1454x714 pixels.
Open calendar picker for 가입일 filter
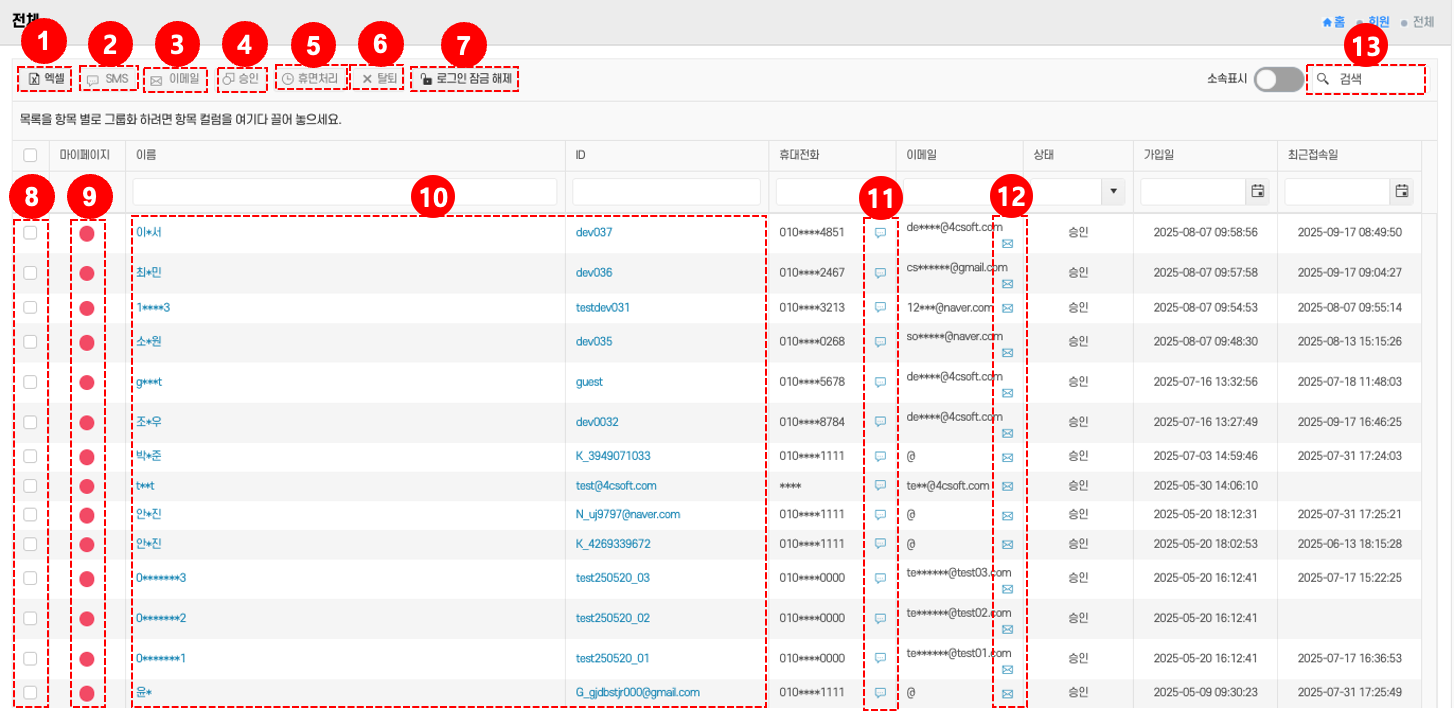tap(1258, 191)
